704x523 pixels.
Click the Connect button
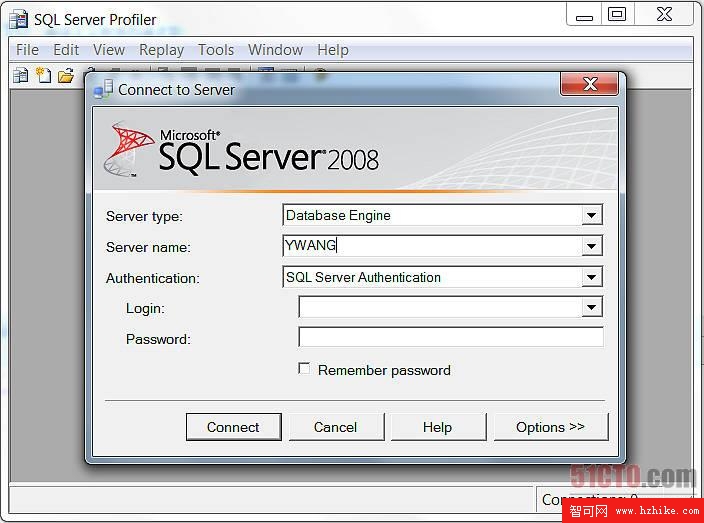pyautogui.click(x=233, y=427)
